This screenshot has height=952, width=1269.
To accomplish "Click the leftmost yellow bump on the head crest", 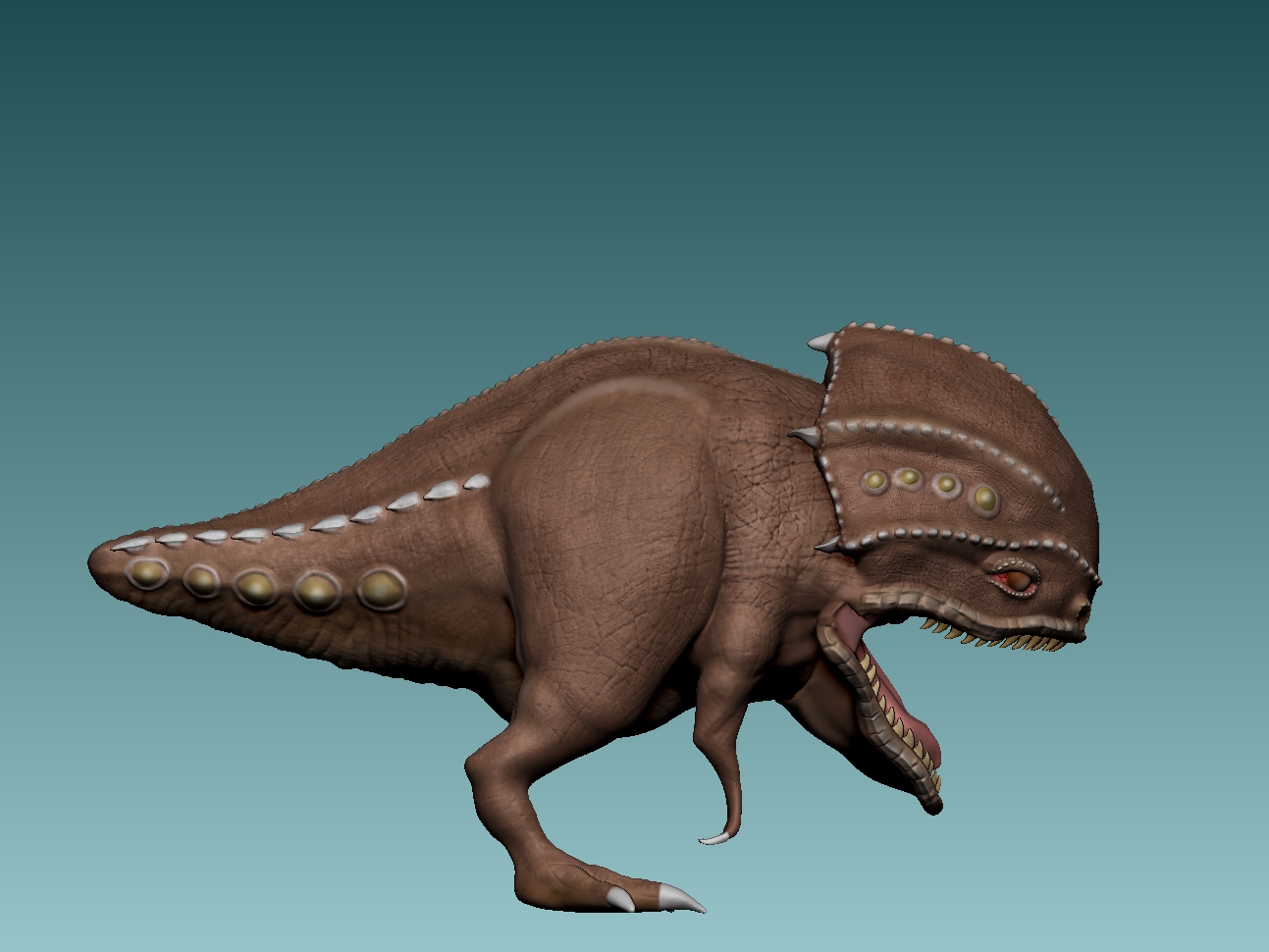I will [x=872, y=481].
